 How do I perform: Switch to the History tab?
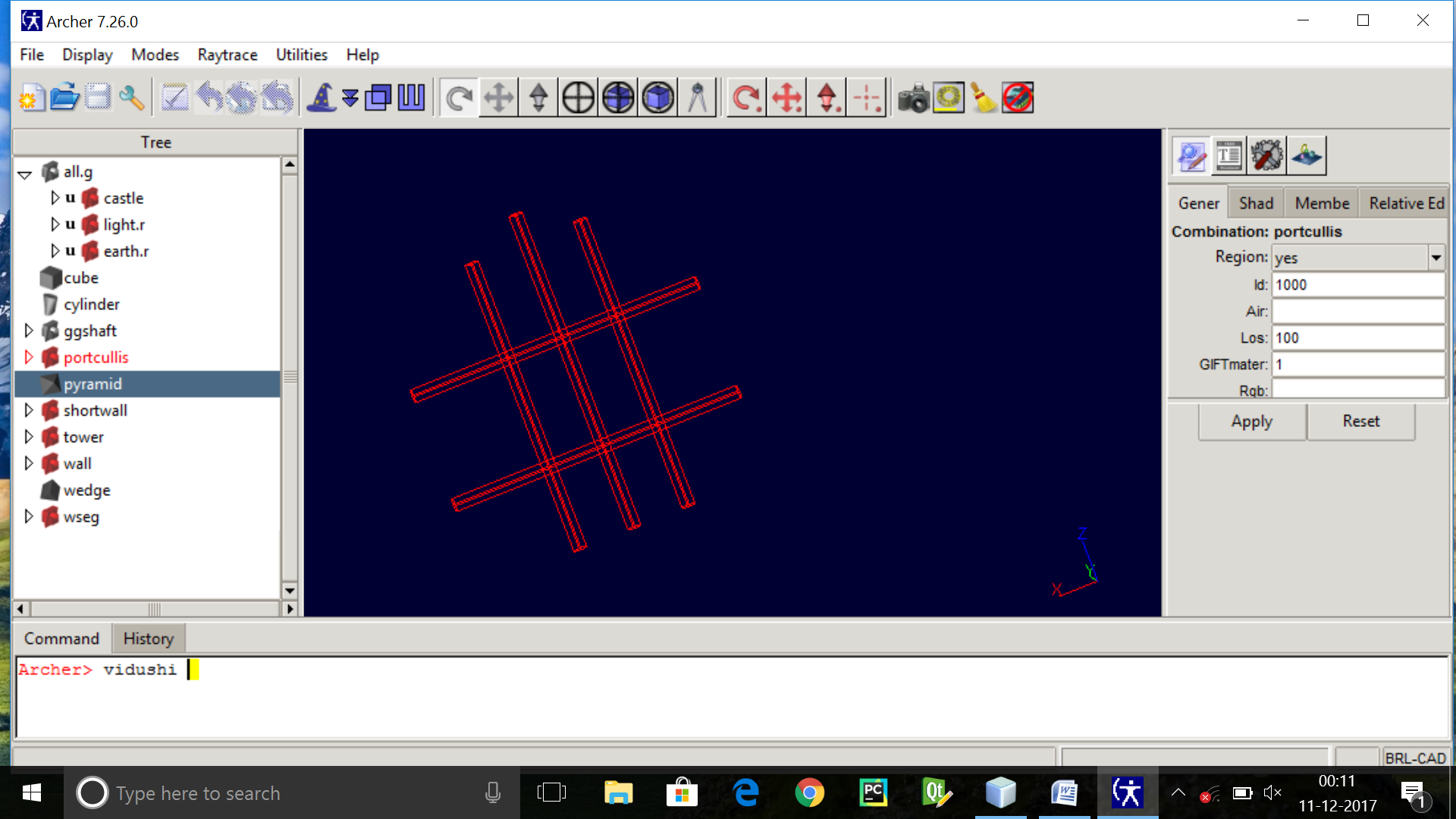(x=149, y=638)
